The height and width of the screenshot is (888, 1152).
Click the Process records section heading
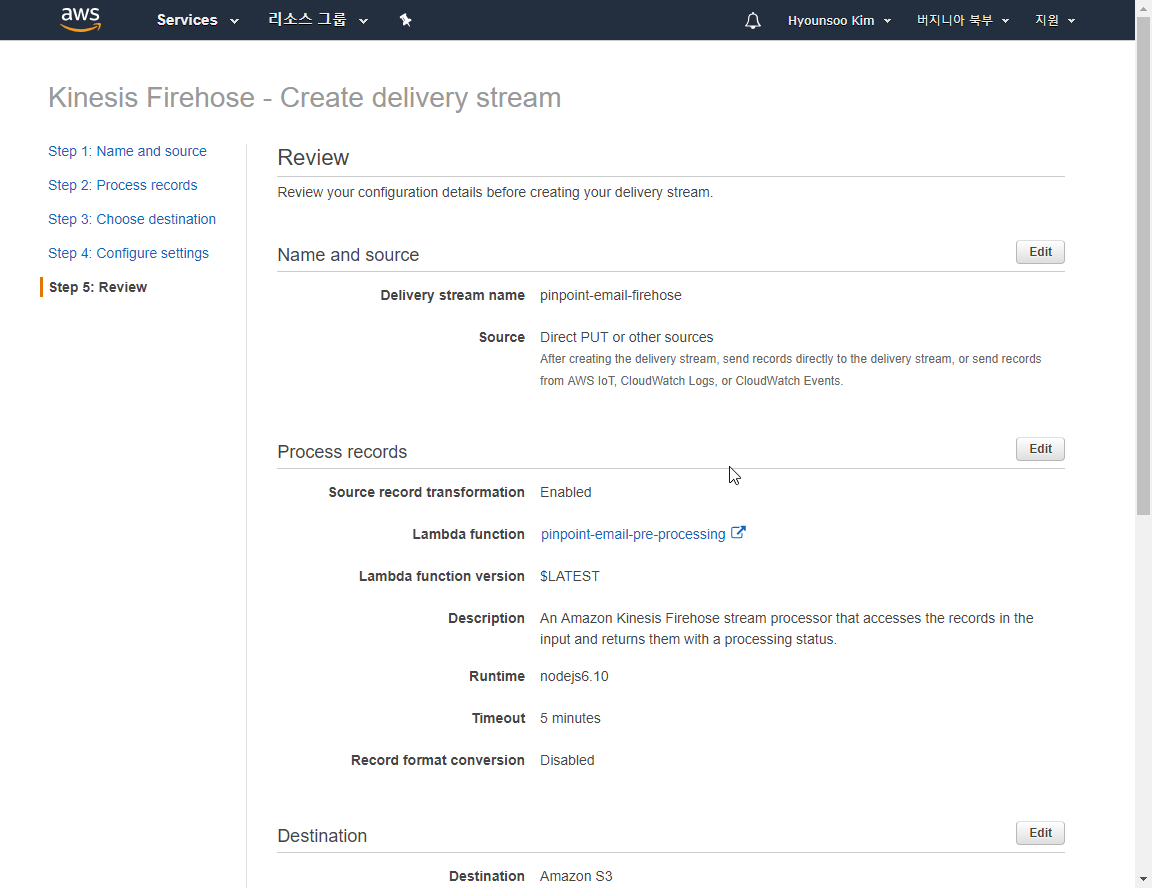[342, 452]
